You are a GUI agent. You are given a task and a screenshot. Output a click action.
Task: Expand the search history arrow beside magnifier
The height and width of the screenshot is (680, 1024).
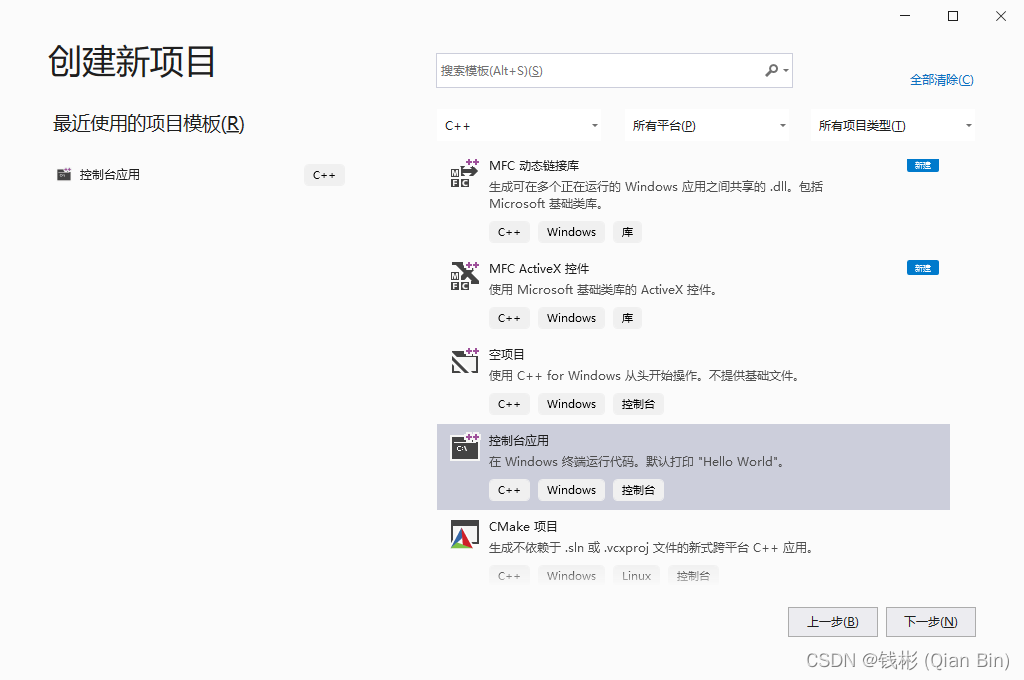click(786, 71)
